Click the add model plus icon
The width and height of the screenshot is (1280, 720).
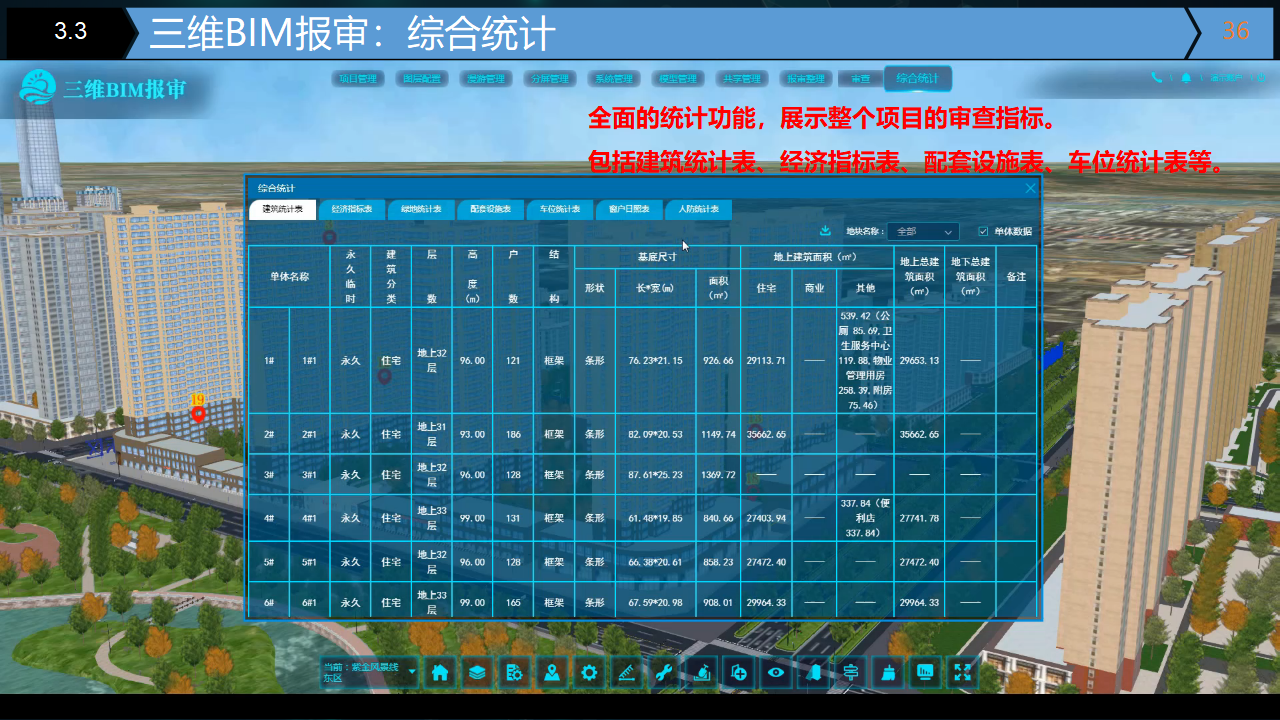tap(739, 673)
